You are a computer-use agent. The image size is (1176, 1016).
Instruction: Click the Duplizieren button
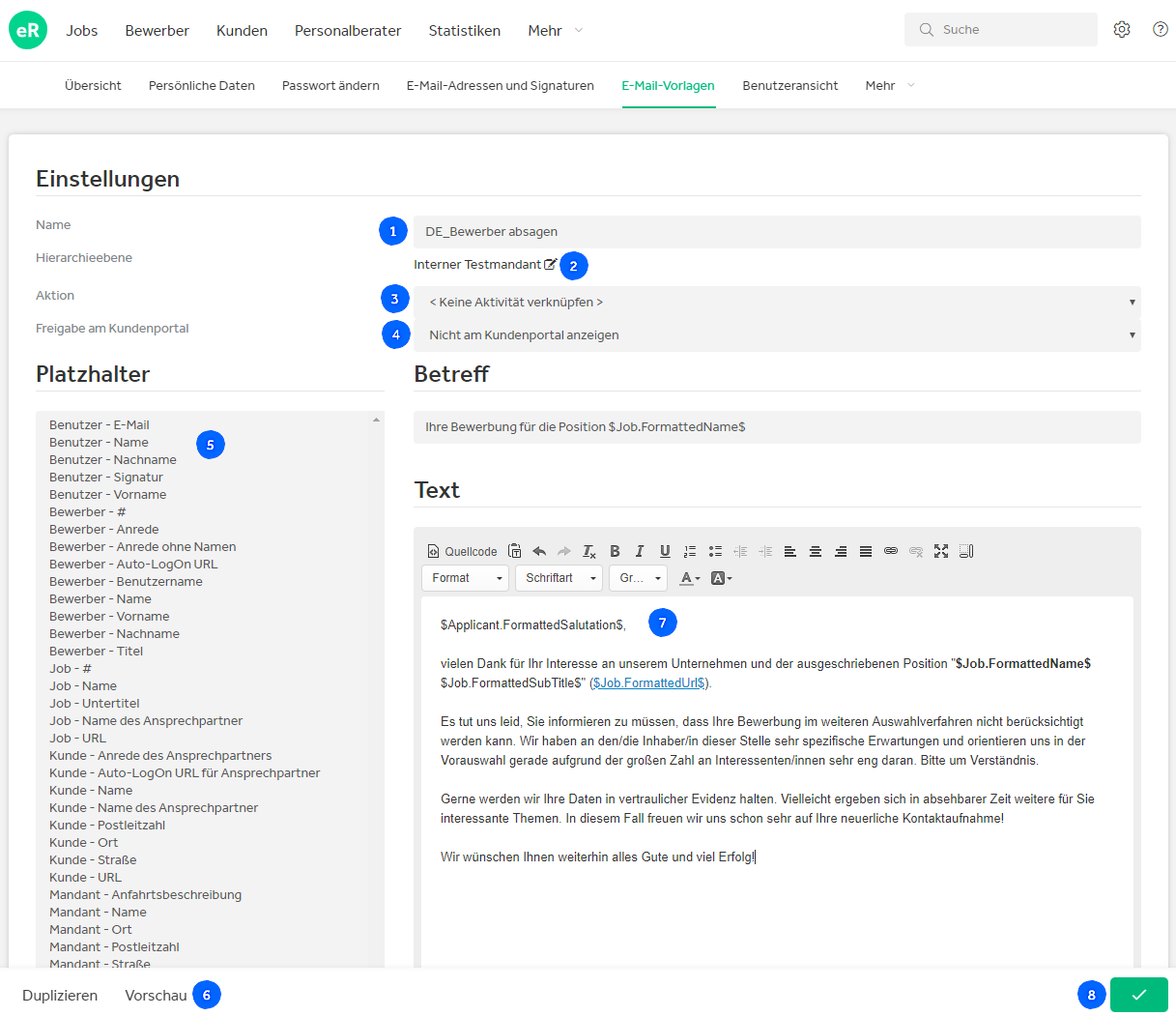point(60,995)
